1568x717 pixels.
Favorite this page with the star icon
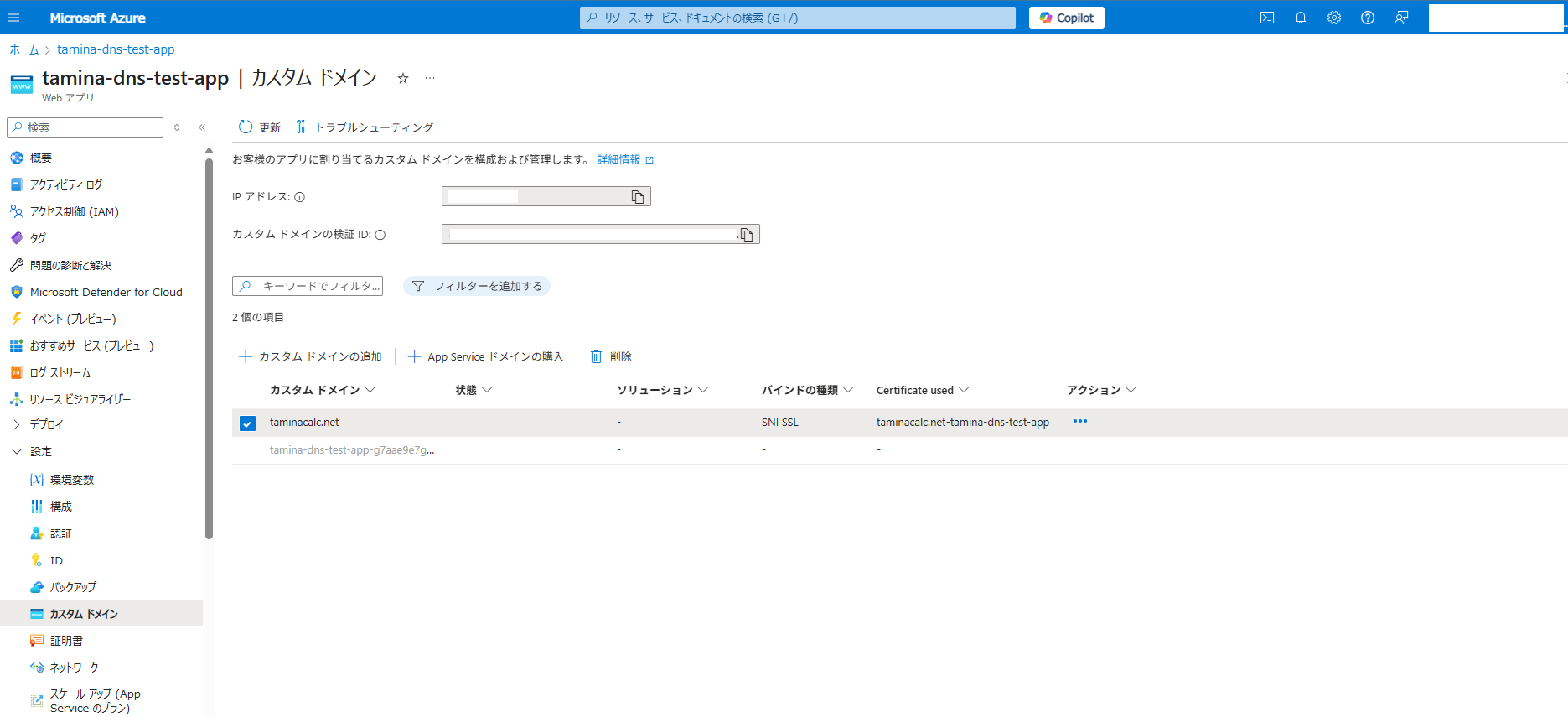click(403, 78)
